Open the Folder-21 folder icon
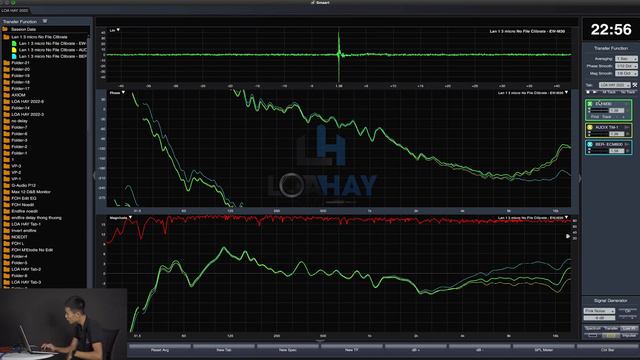Viewport: 640px width, 360px height. coord(6,63)
